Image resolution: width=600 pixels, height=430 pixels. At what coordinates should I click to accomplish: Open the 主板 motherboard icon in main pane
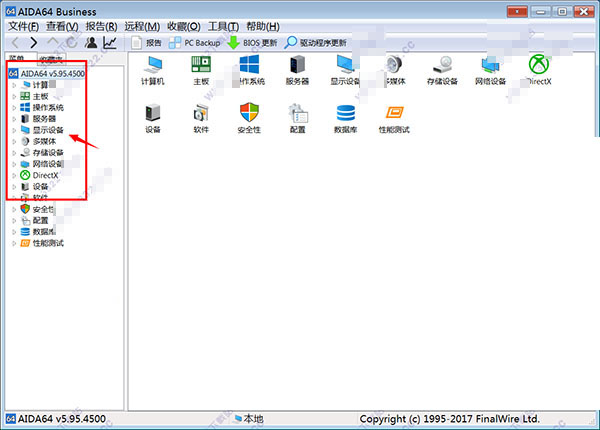[x=201, y=70]
